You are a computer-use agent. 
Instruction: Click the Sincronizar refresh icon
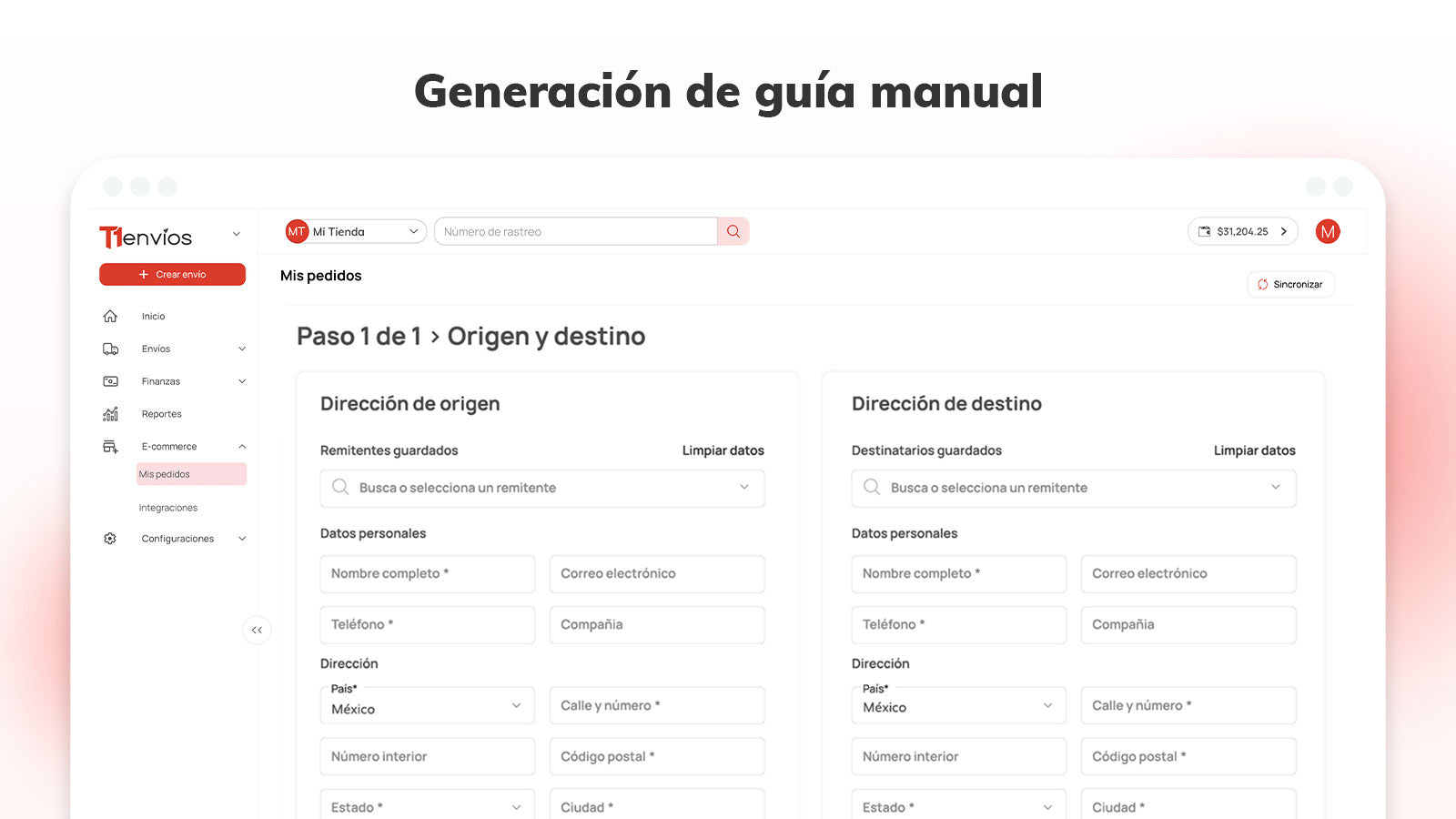1262,284
